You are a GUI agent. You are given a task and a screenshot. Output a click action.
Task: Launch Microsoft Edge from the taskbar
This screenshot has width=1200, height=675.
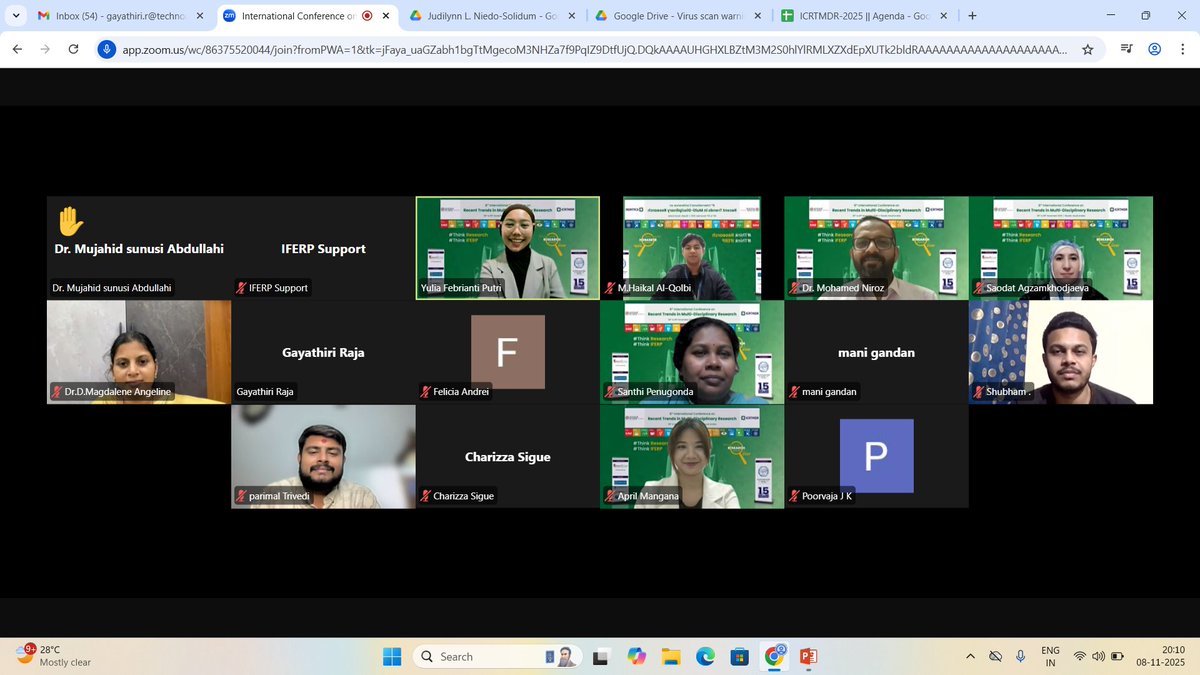pyautogui.click(x=705, y=656)
